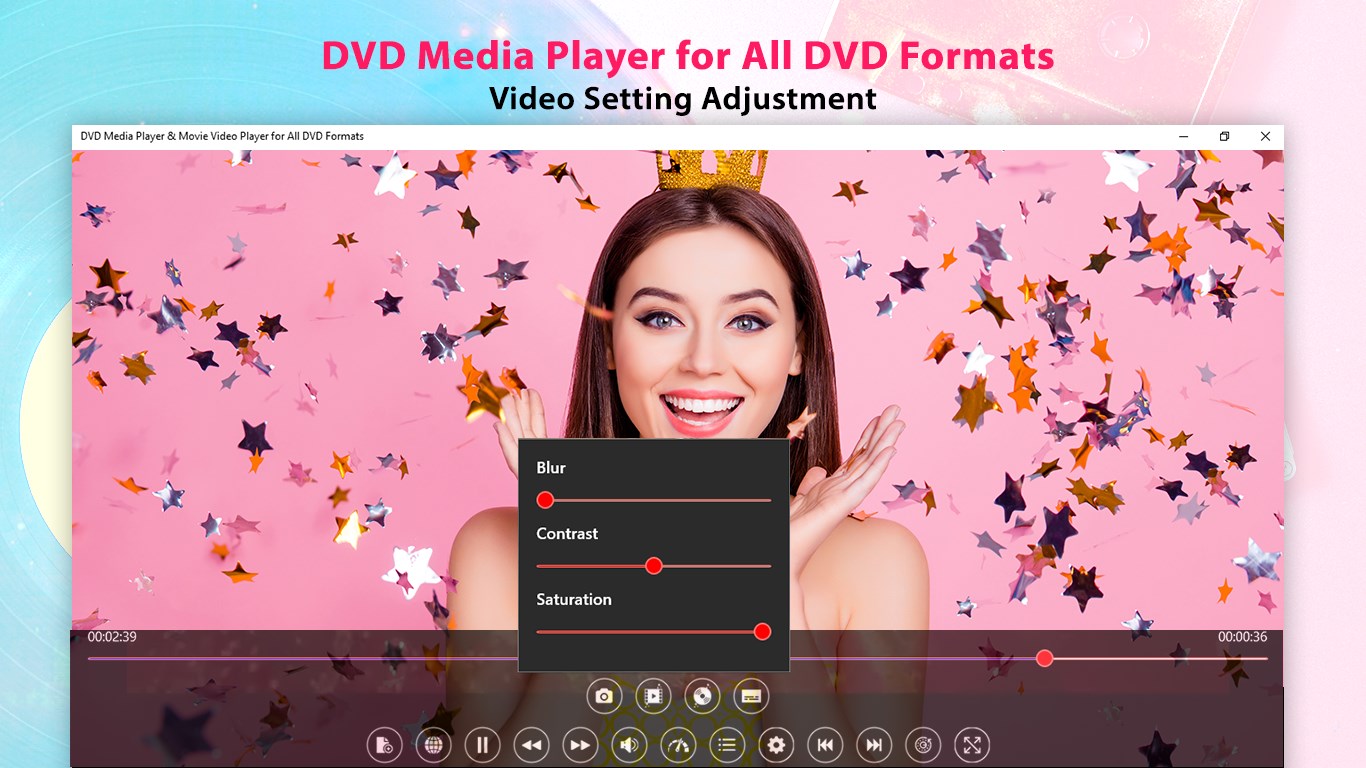Toggle the subtitles icon

(751, 696)
